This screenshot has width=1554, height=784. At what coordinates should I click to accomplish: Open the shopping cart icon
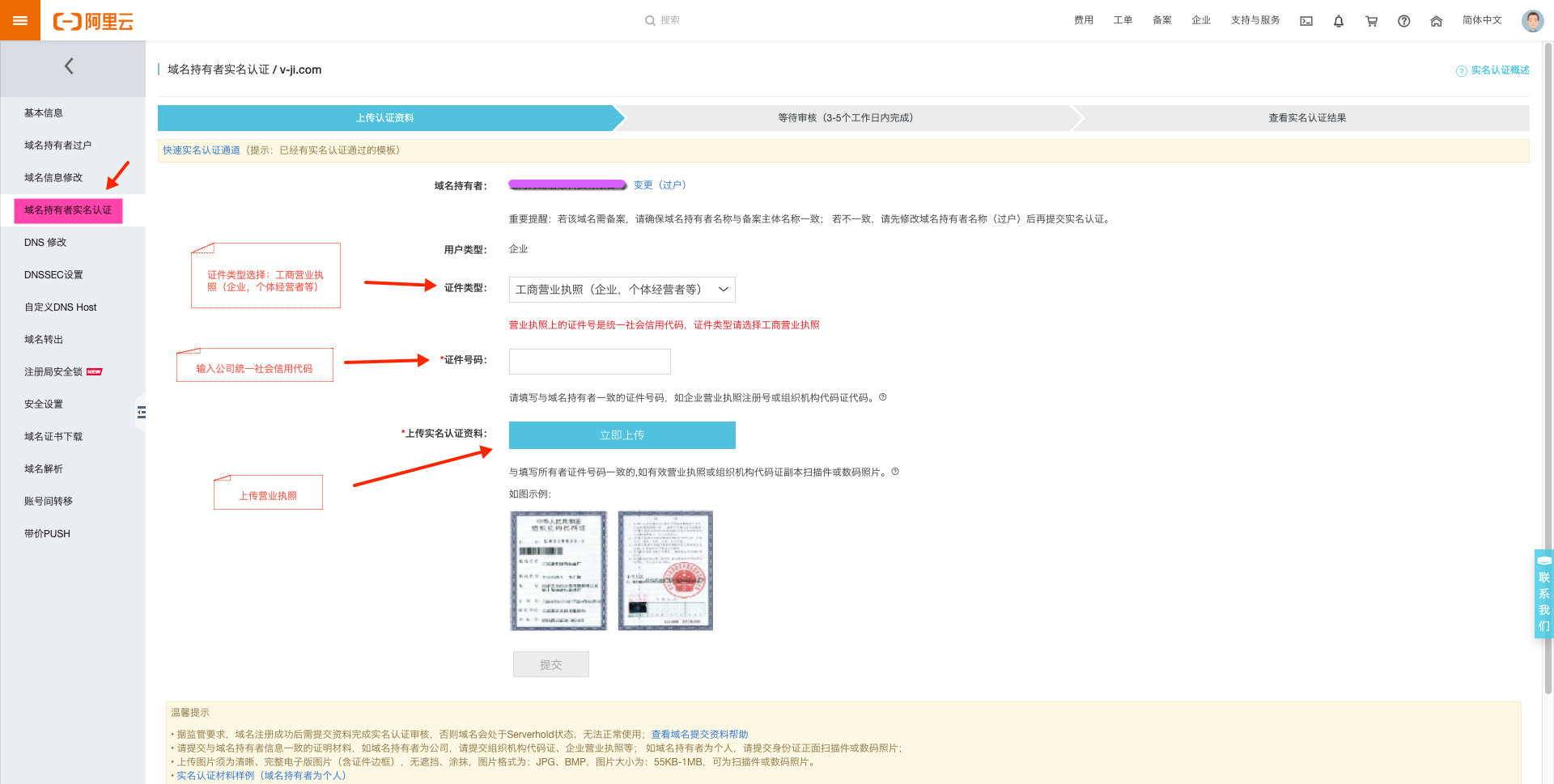tap(1371, 21)
